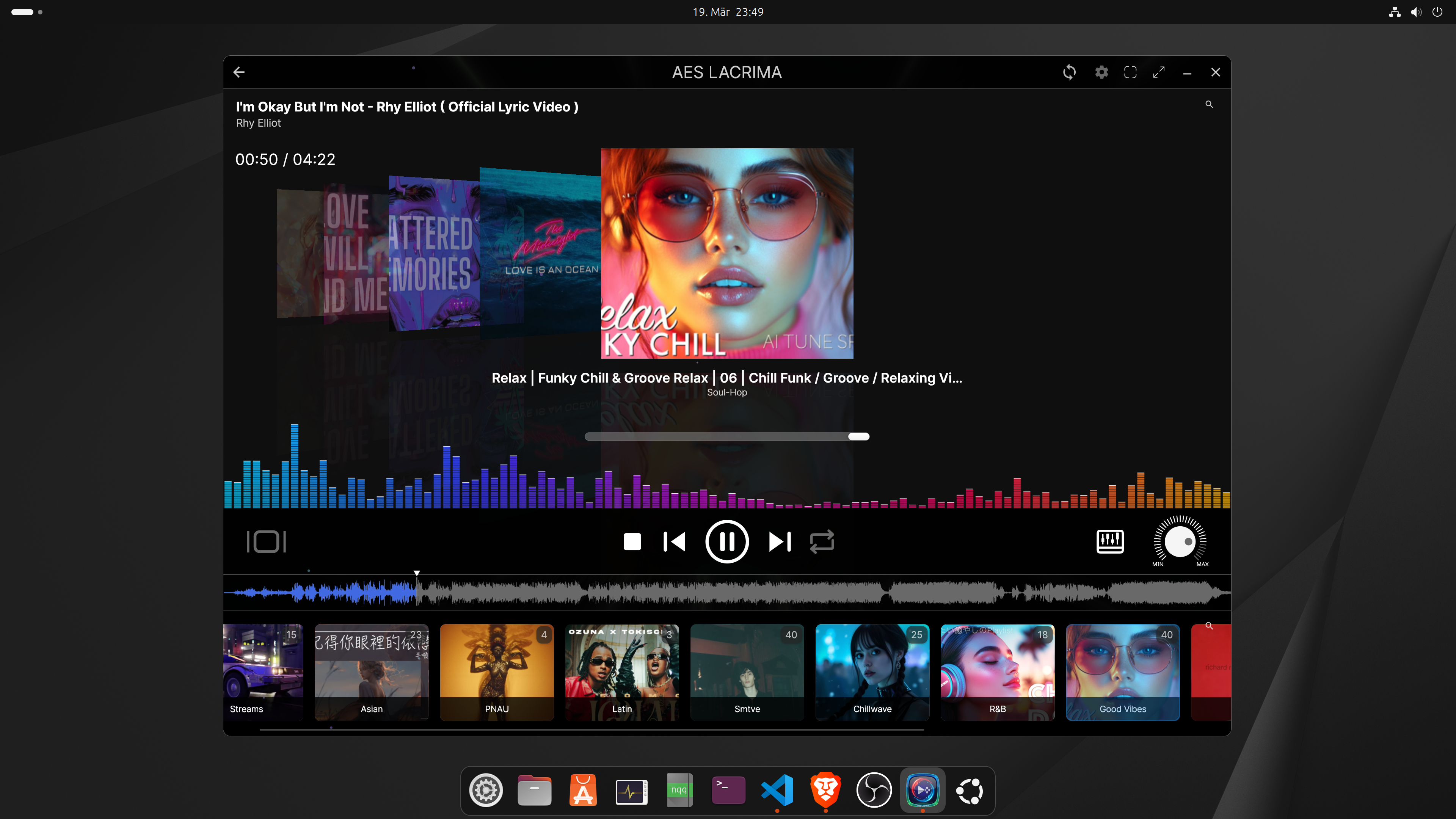The image size is (1456, 819).
Task: Open the volume indicator in top bar
Action: [1416, 12]
